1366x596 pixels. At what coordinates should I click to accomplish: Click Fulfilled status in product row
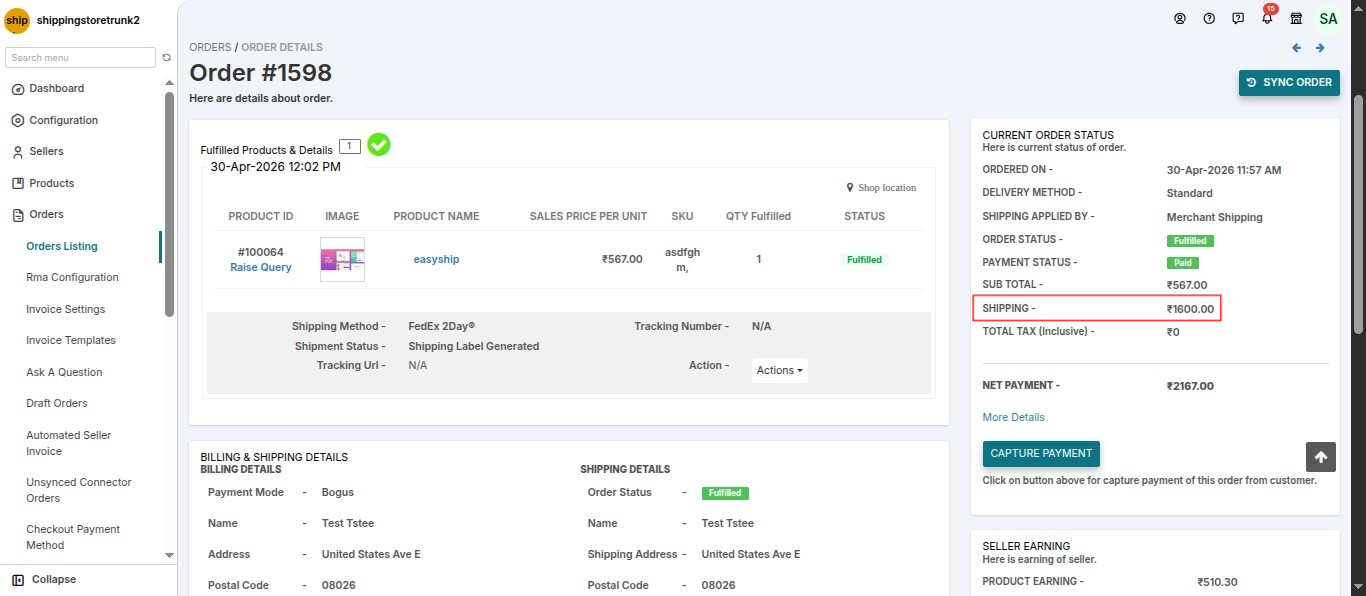click(864, 259)
